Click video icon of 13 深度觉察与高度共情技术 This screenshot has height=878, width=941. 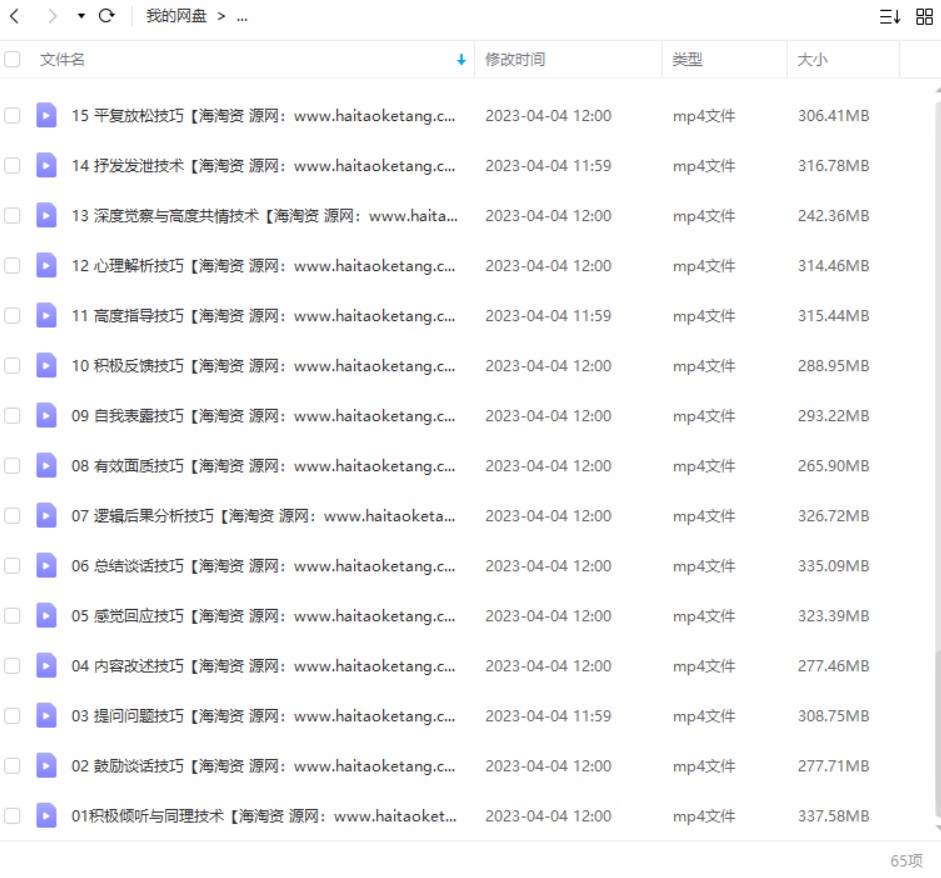point(46,215)
